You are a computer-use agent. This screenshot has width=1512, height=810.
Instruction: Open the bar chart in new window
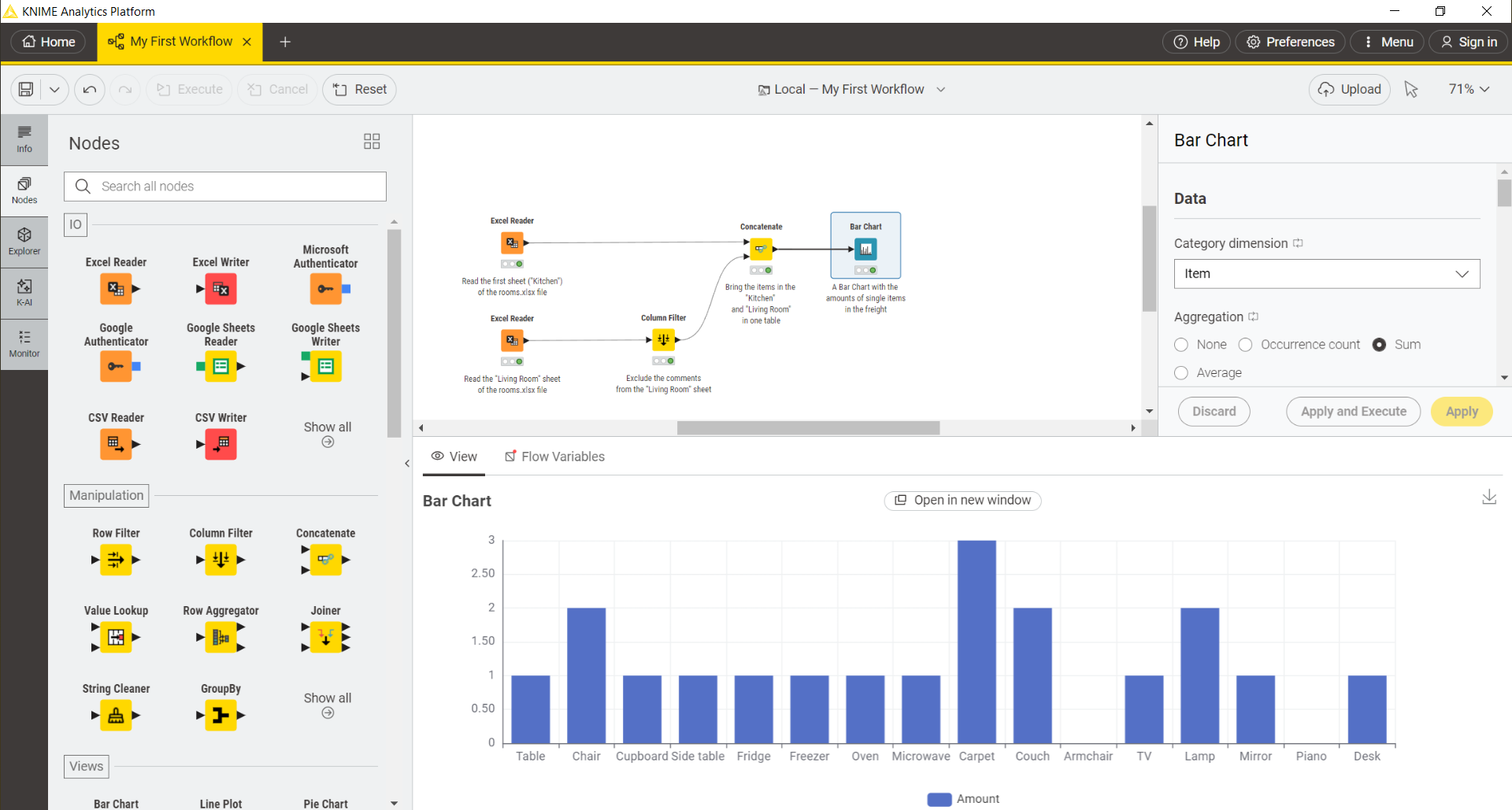point(962,500)
